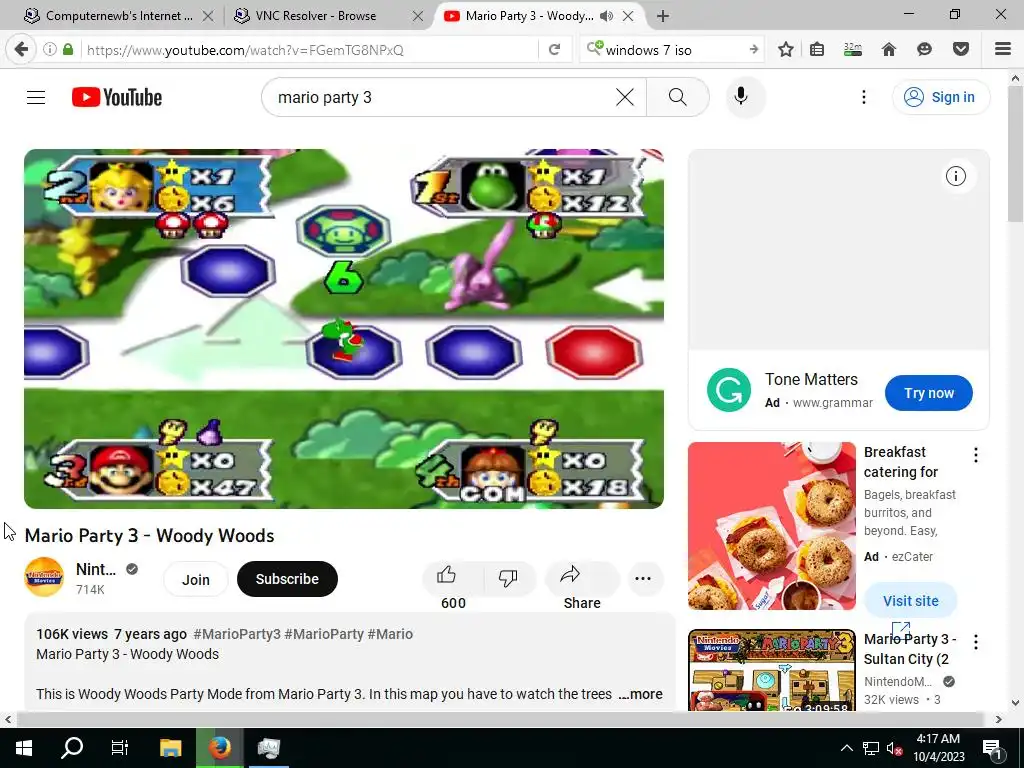Click the Sign in button
Screen dimensions: 1024x768
click(940, 97)
